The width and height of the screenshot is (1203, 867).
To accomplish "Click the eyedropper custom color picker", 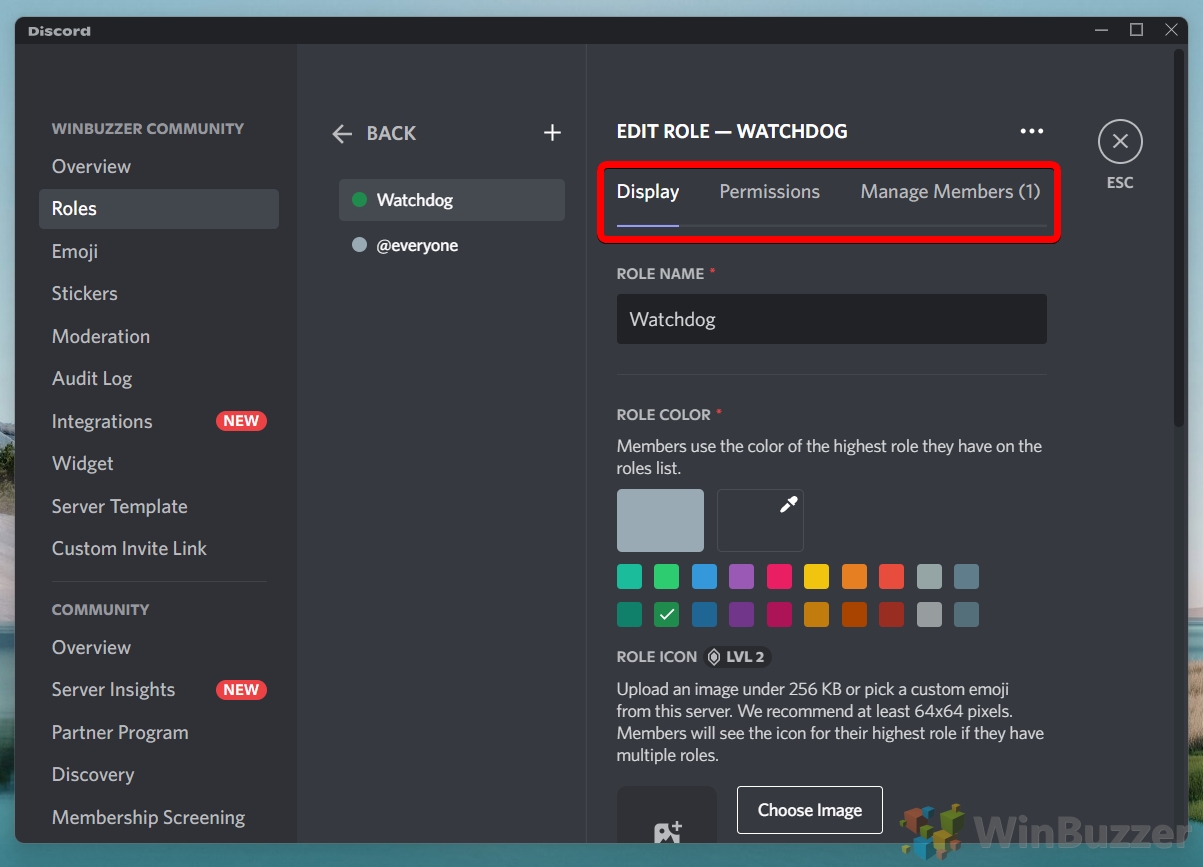I will [760, 520].
